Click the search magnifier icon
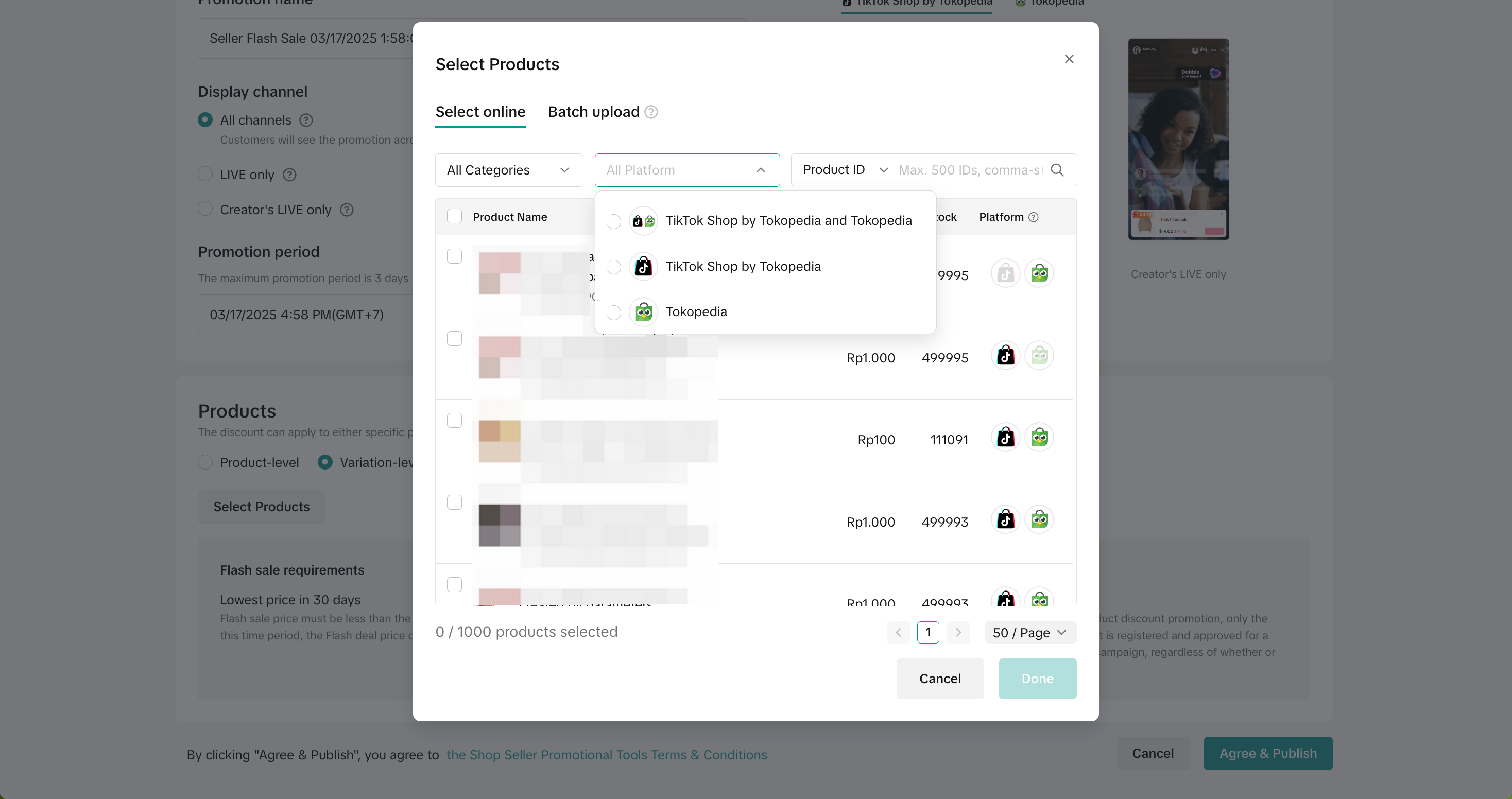 tap(1057, 170)
